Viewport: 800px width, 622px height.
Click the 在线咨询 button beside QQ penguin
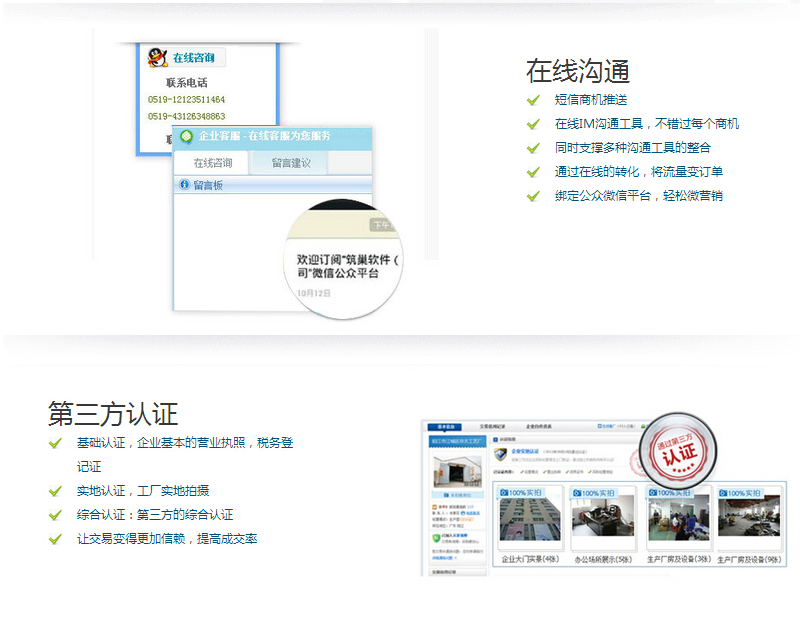coord(194,58)
